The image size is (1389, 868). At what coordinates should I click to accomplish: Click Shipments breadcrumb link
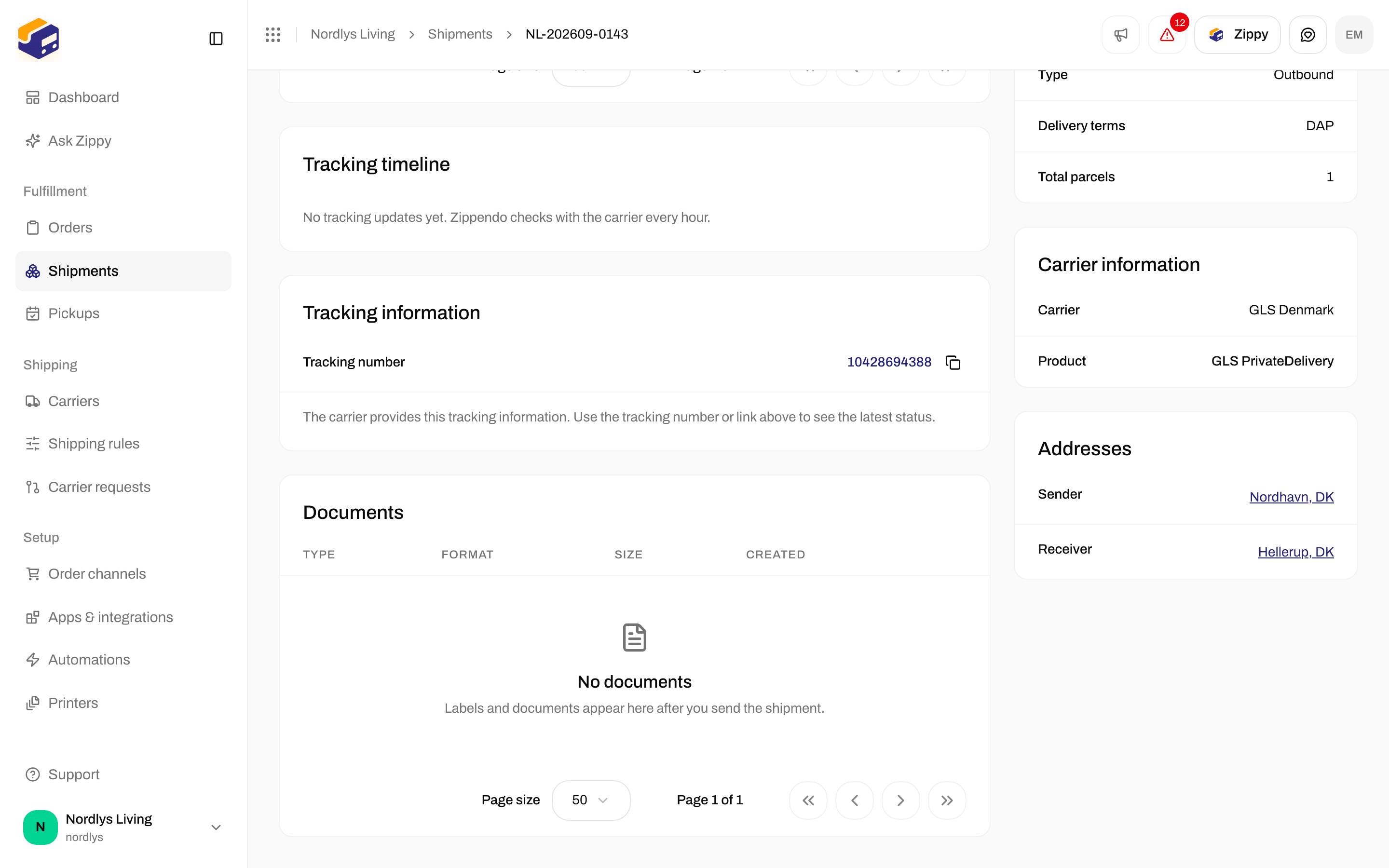point(460,34)
